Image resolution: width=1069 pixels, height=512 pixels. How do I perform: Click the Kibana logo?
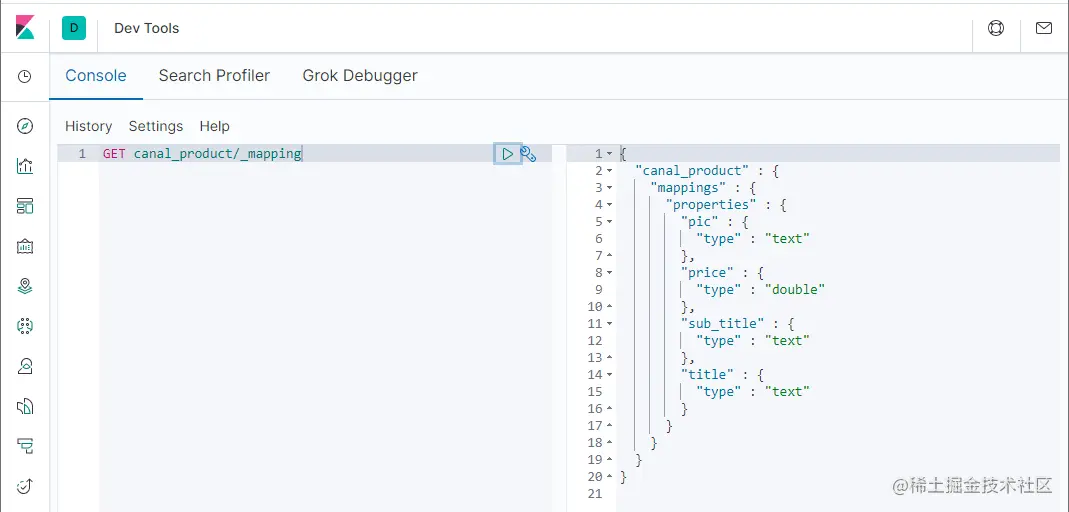point(25,29)
